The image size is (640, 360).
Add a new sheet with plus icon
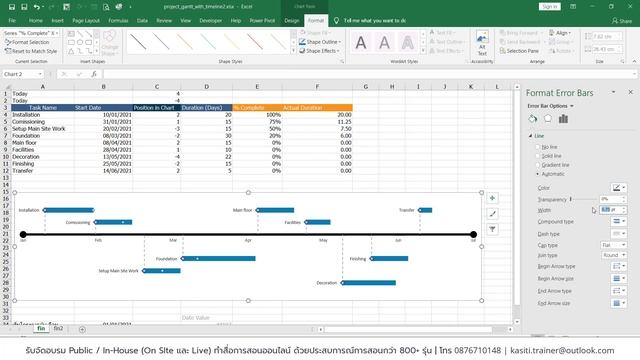point(82,329)
